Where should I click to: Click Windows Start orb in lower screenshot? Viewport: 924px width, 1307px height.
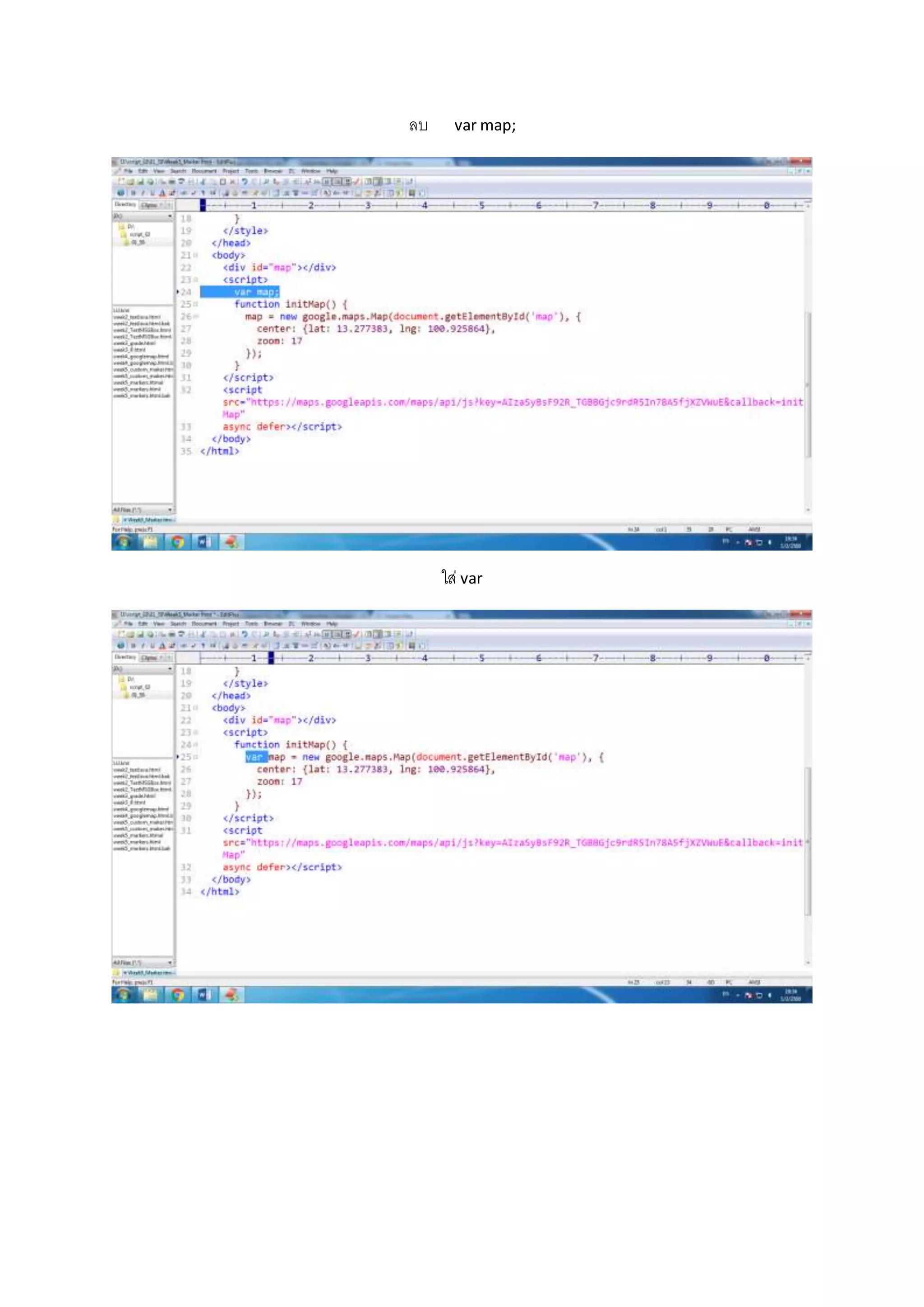click(x=124, y=995)
